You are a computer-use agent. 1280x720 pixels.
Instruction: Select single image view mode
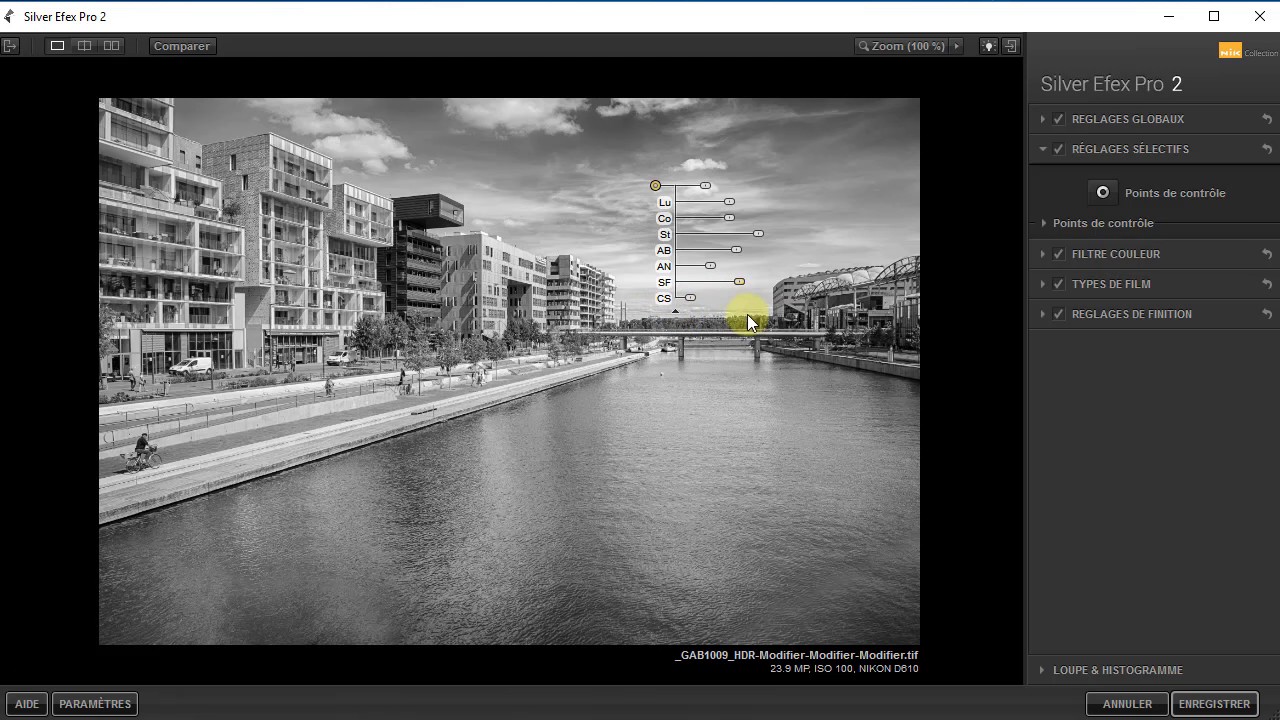[x=58, y=46]
